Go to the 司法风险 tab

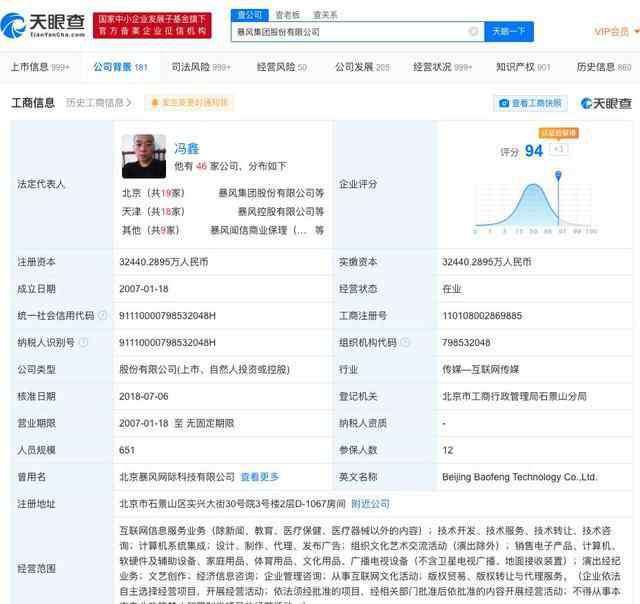pyautogui.click(x=201, y=67)
